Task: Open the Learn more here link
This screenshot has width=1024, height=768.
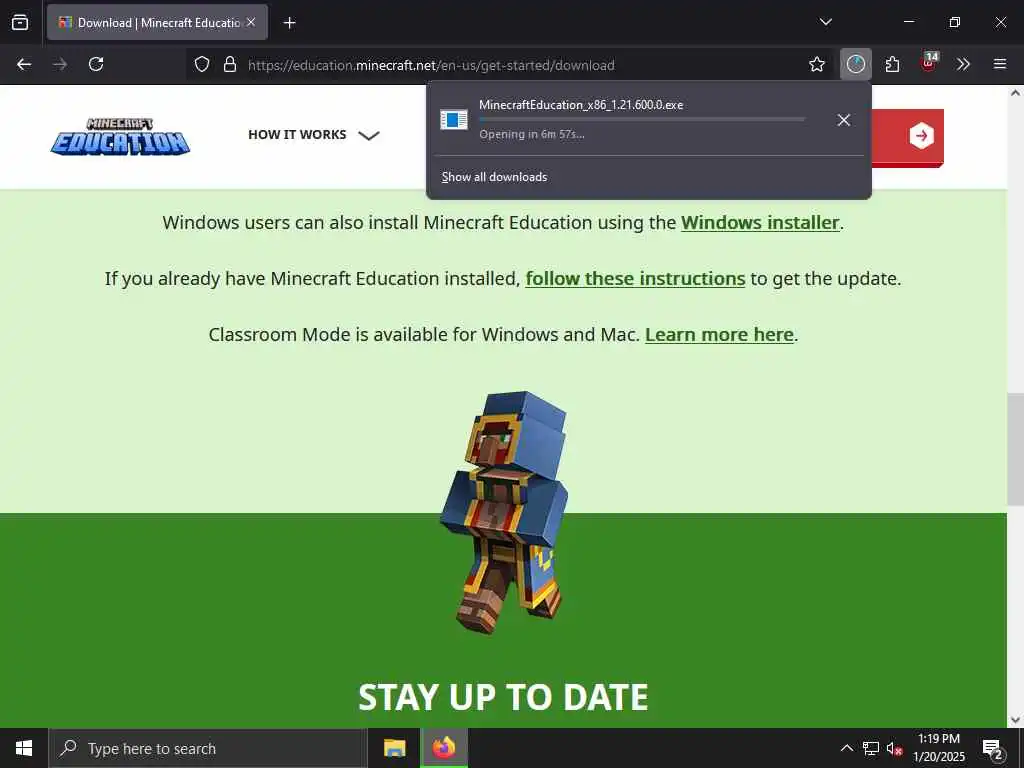Action: tap(719, 335)
